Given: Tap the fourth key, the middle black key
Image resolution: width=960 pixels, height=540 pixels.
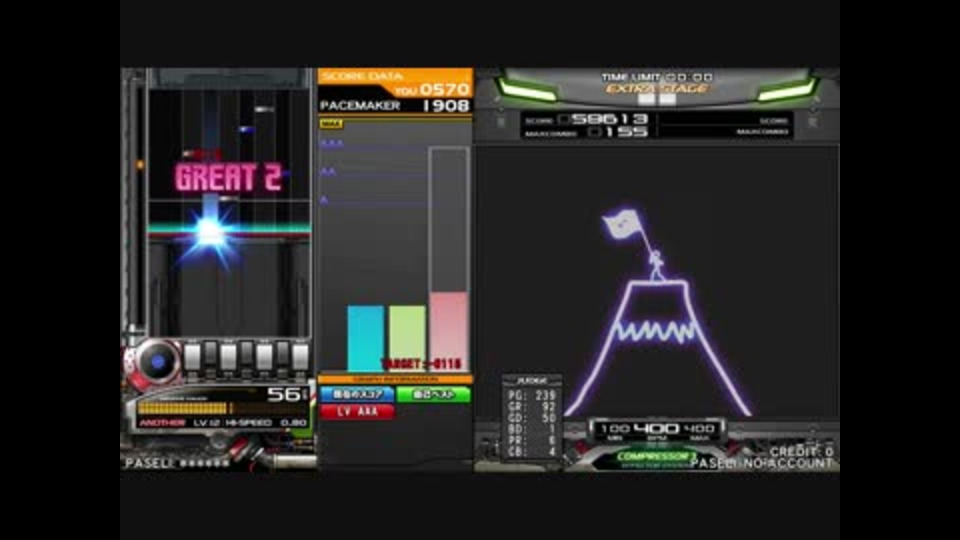Looking at the screenshot, I should (246, 354).
